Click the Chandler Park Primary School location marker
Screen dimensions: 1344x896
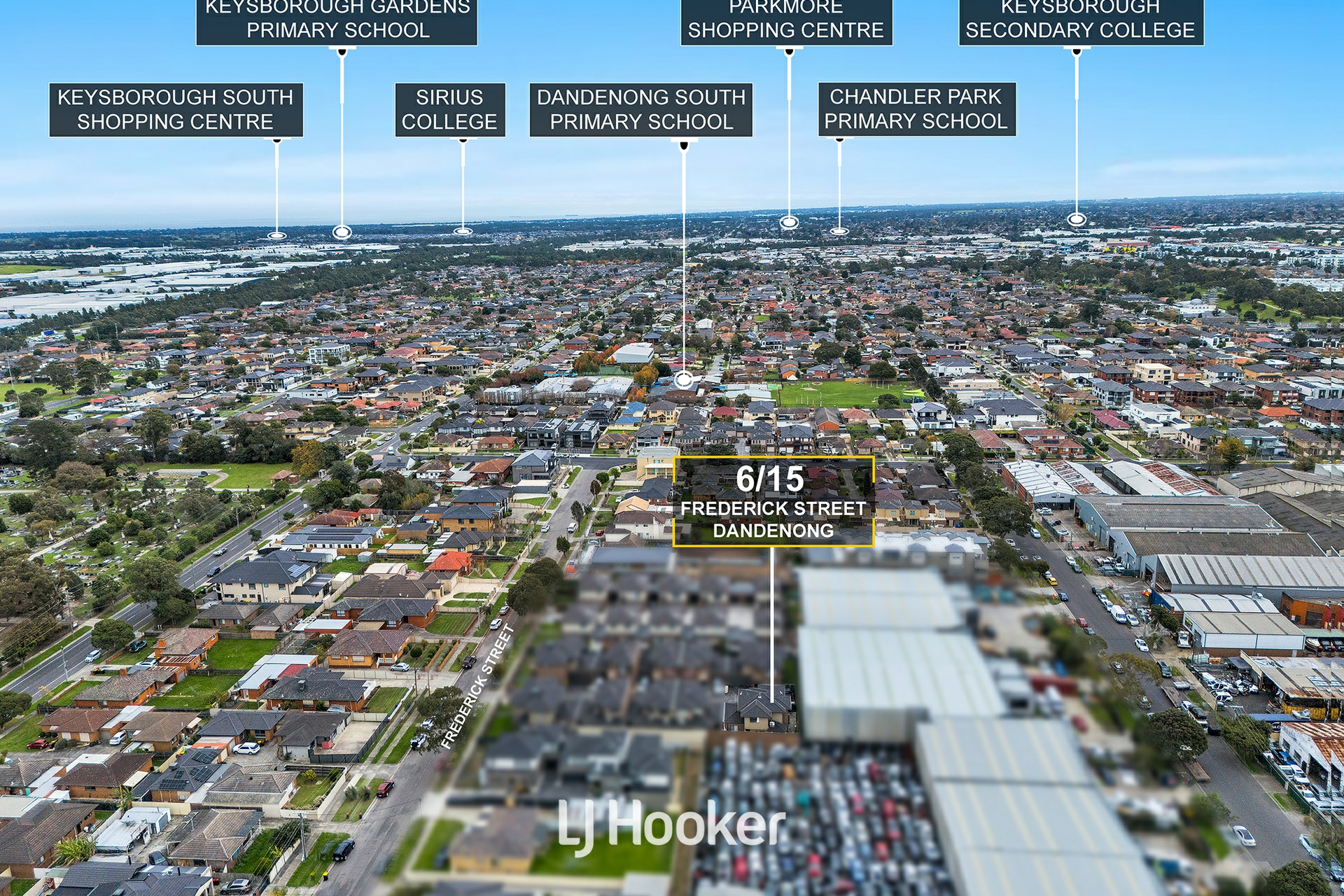click(x=839, y=231)
